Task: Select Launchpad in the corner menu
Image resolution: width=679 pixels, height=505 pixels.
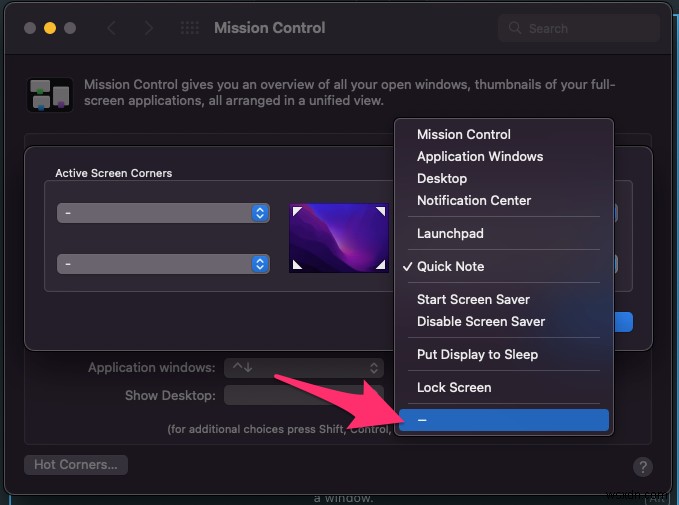Action: click(504, 233)
